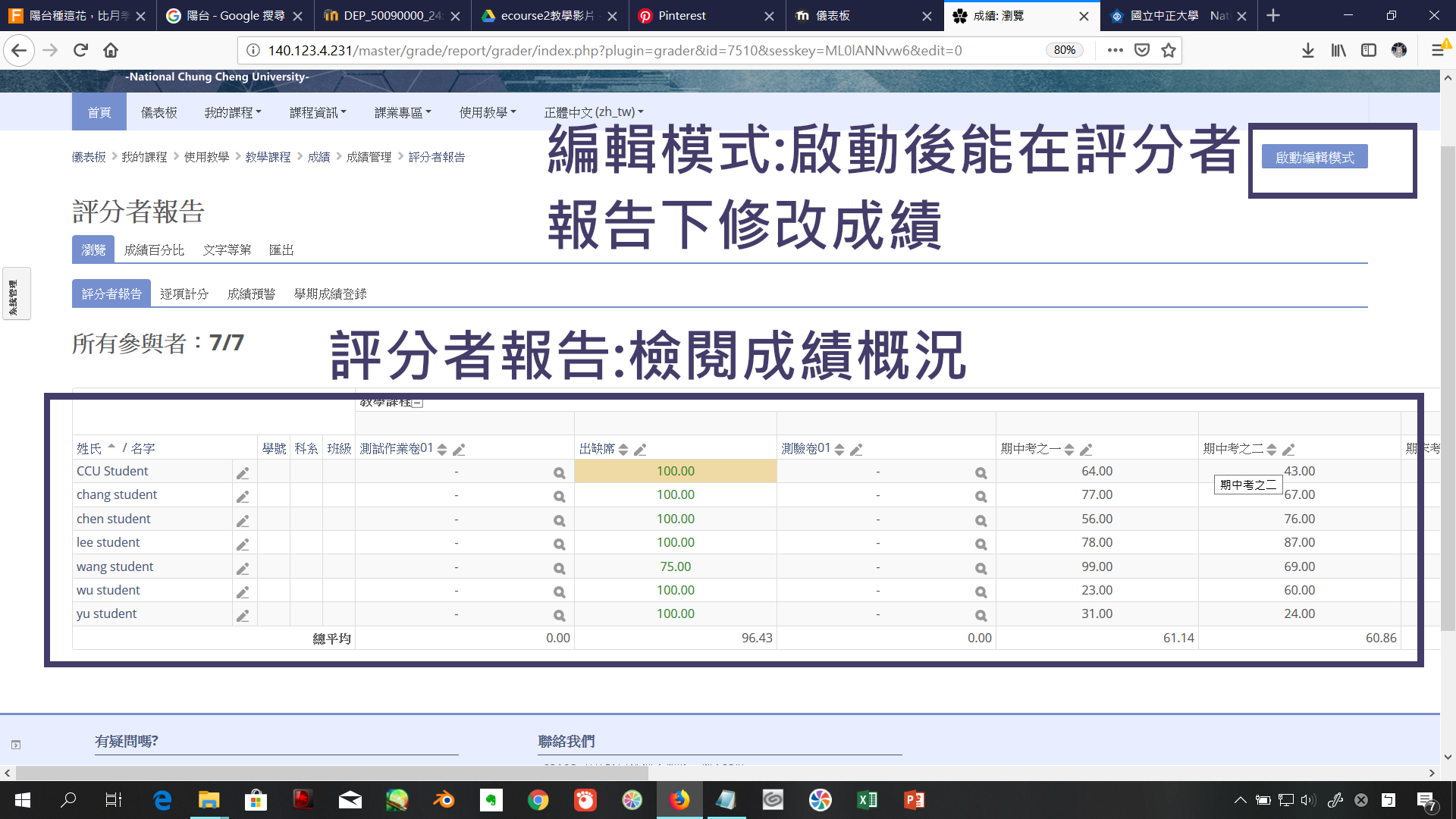Open Excel from the Windows taskbar
1456x819 pixels.
click(x=867, y=800)
